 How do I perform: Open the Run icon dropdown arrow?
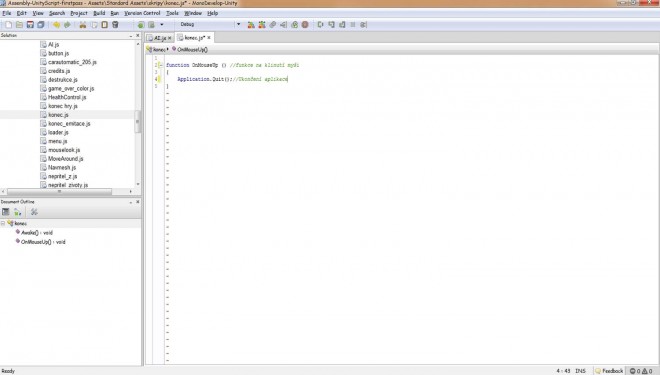[x=162, y=25]
